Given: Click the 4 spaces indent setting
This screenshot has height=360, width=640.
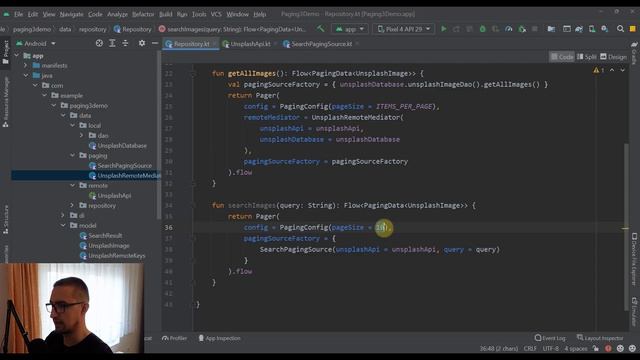Looking at the screenshot, I should 576,349.
